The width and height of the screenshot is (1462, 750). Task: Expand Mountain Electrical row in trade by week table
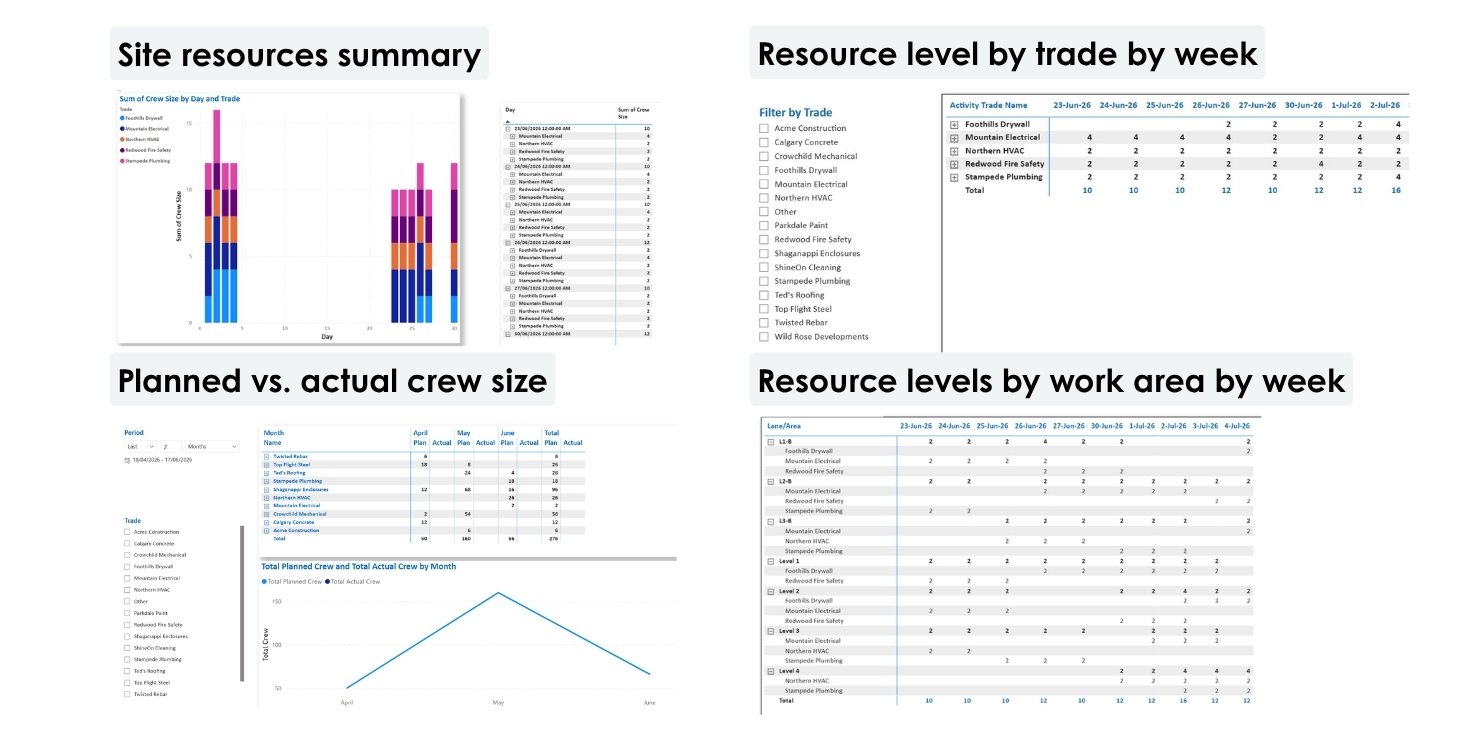click(x=954, y=137)
